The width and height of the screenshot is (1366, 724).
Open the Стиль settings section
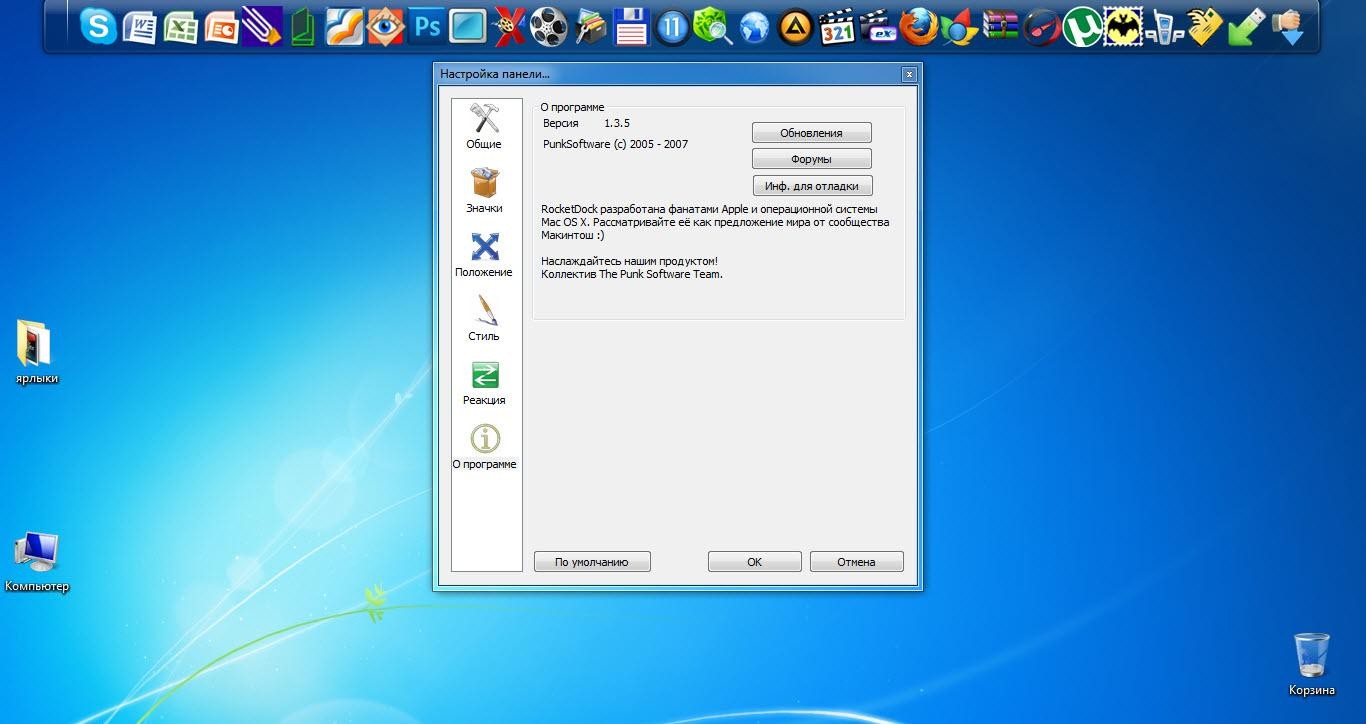point(484,318)
